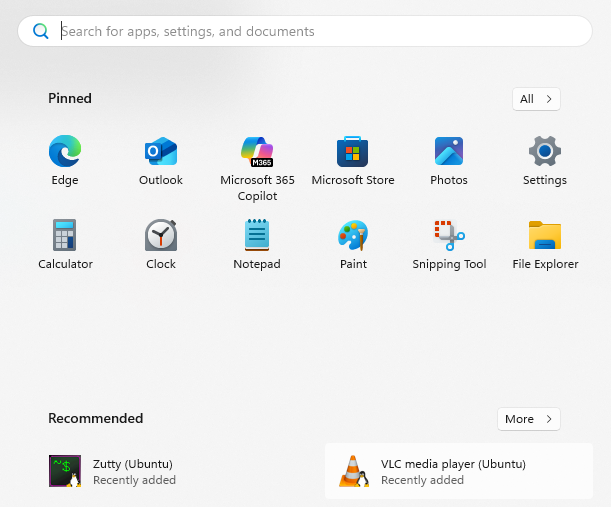Show more recommendations with More button
This screenshot has width=611, height=507.
[529, 419]
